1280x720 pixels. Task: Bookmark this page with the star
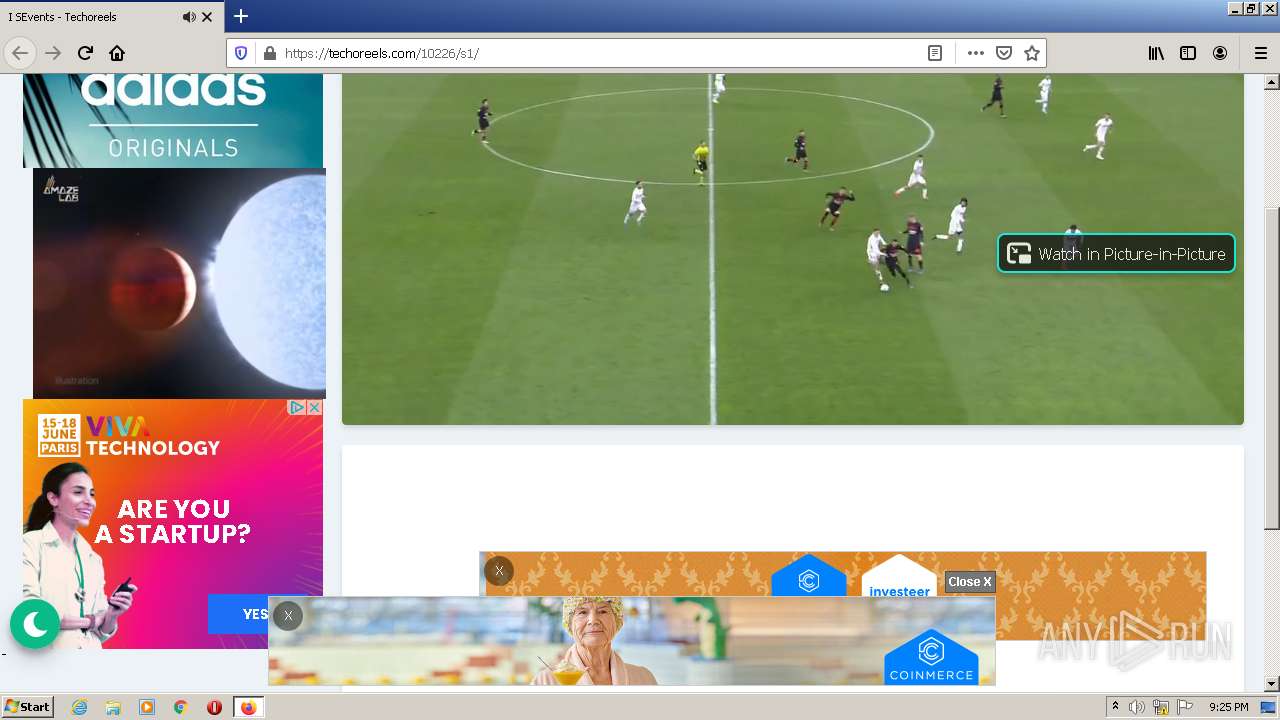[x=1032, y=53]
